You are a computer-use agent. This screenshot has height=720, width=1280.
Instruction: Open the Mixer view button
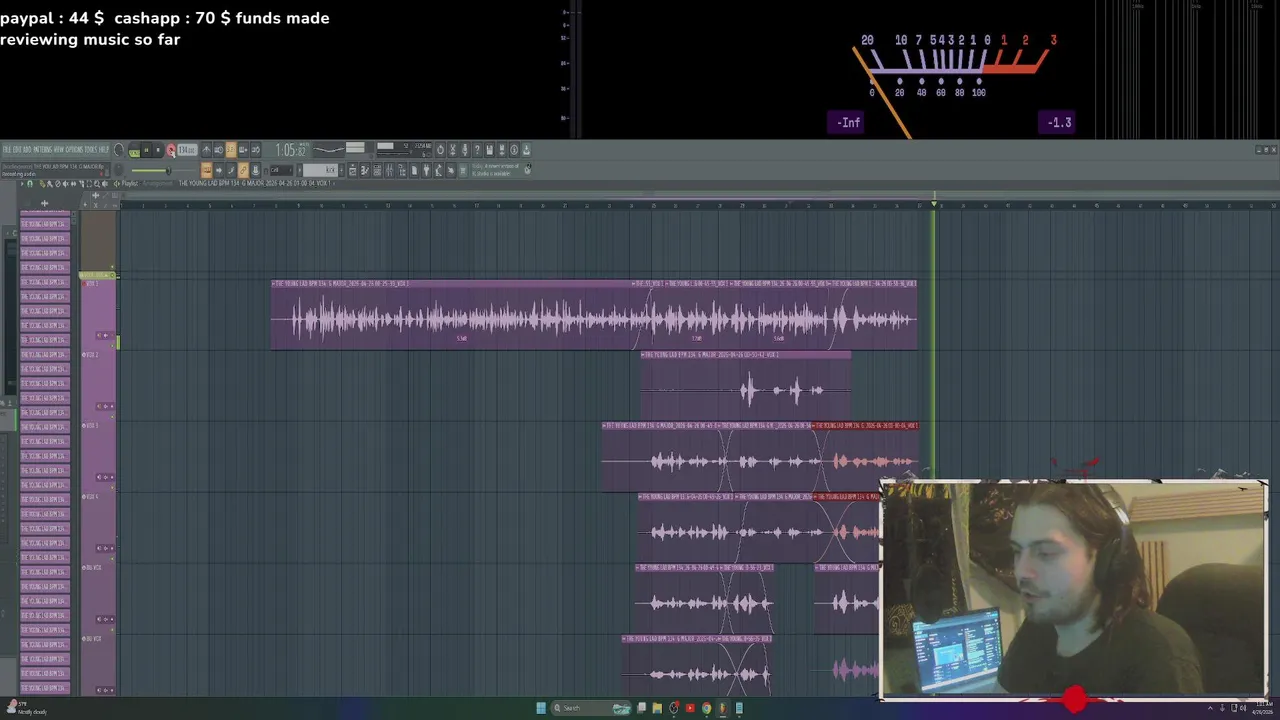point(389,170)
